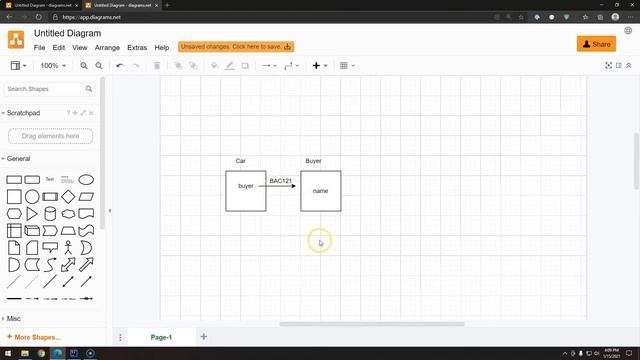Select the triangle shape in General
This screenshot has height=360, width=640.
[x=32, y=214]
